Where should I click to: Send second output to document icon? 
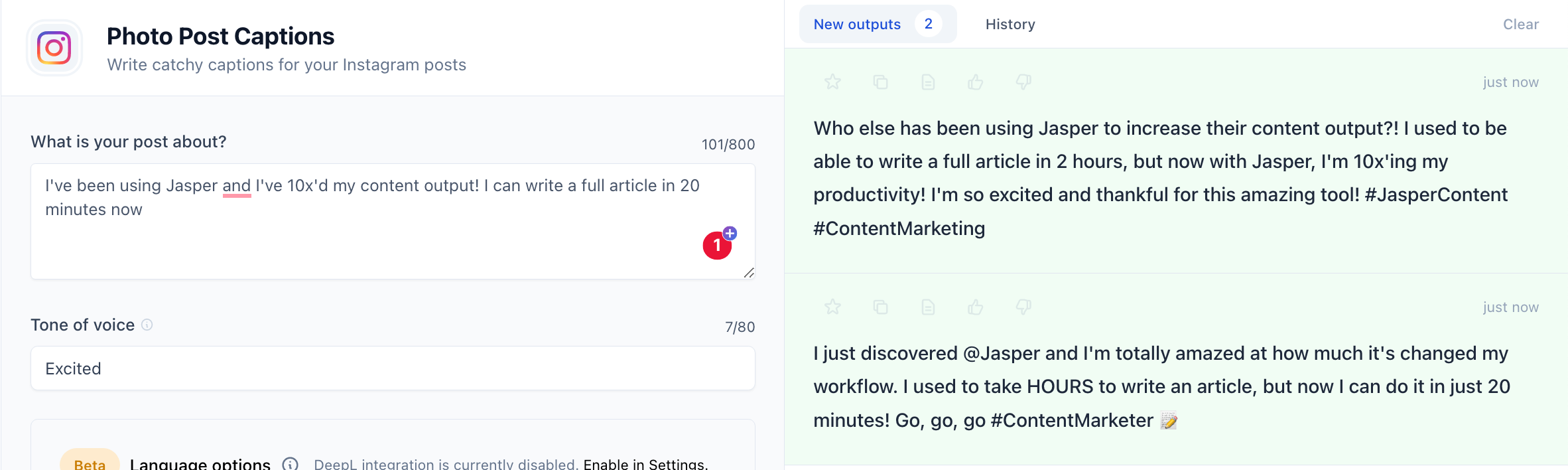point(928,307)
